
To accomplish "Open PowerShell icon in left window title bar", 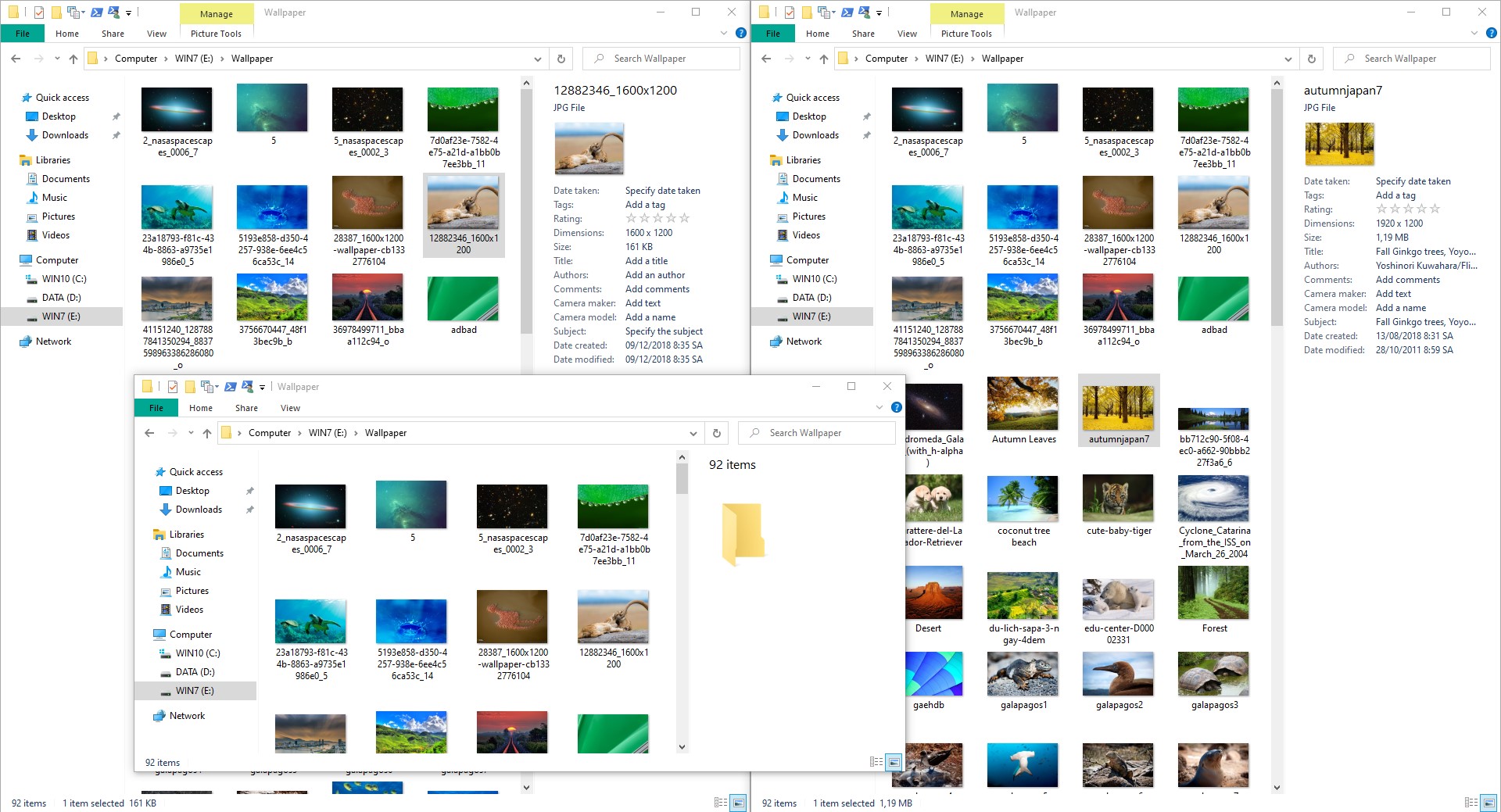I will pos(97,13).
